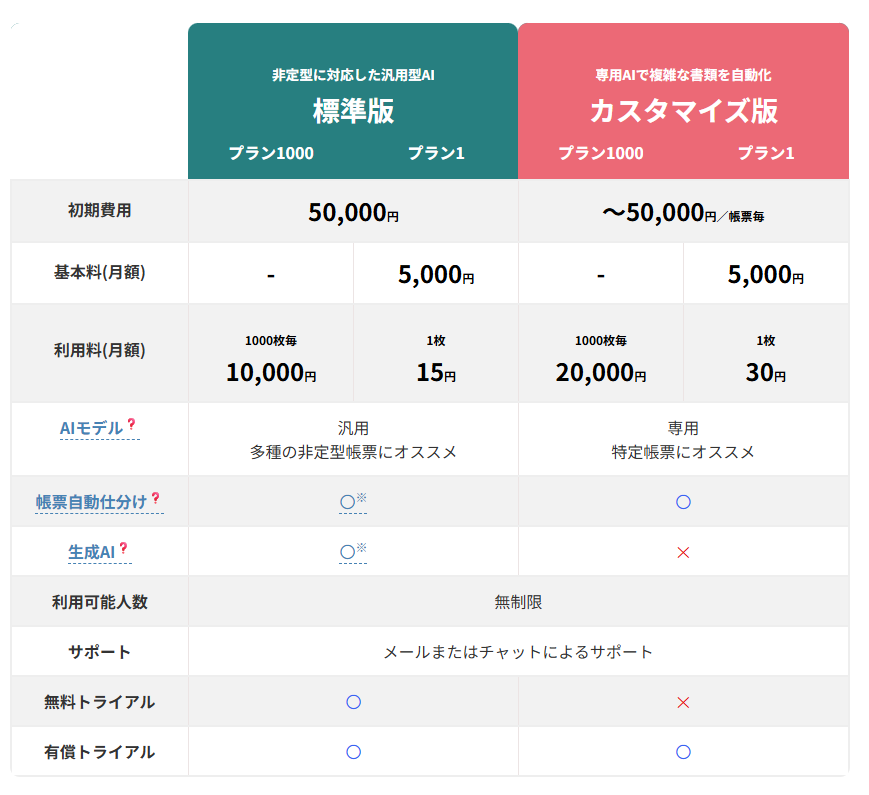Click the メールまたはチャットによるサポート text
This screenshot has height=795, width=869.
(x=518, y=652)
